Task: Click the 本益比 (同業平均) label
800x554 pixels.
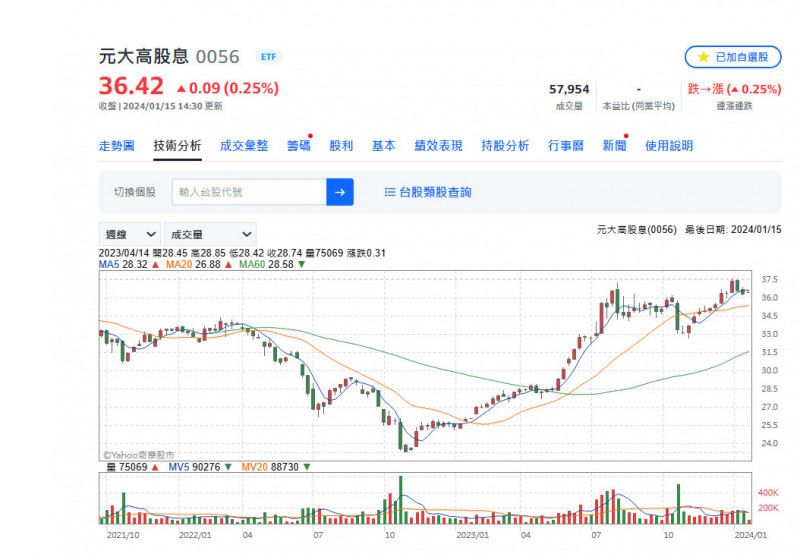Action: 639,106
